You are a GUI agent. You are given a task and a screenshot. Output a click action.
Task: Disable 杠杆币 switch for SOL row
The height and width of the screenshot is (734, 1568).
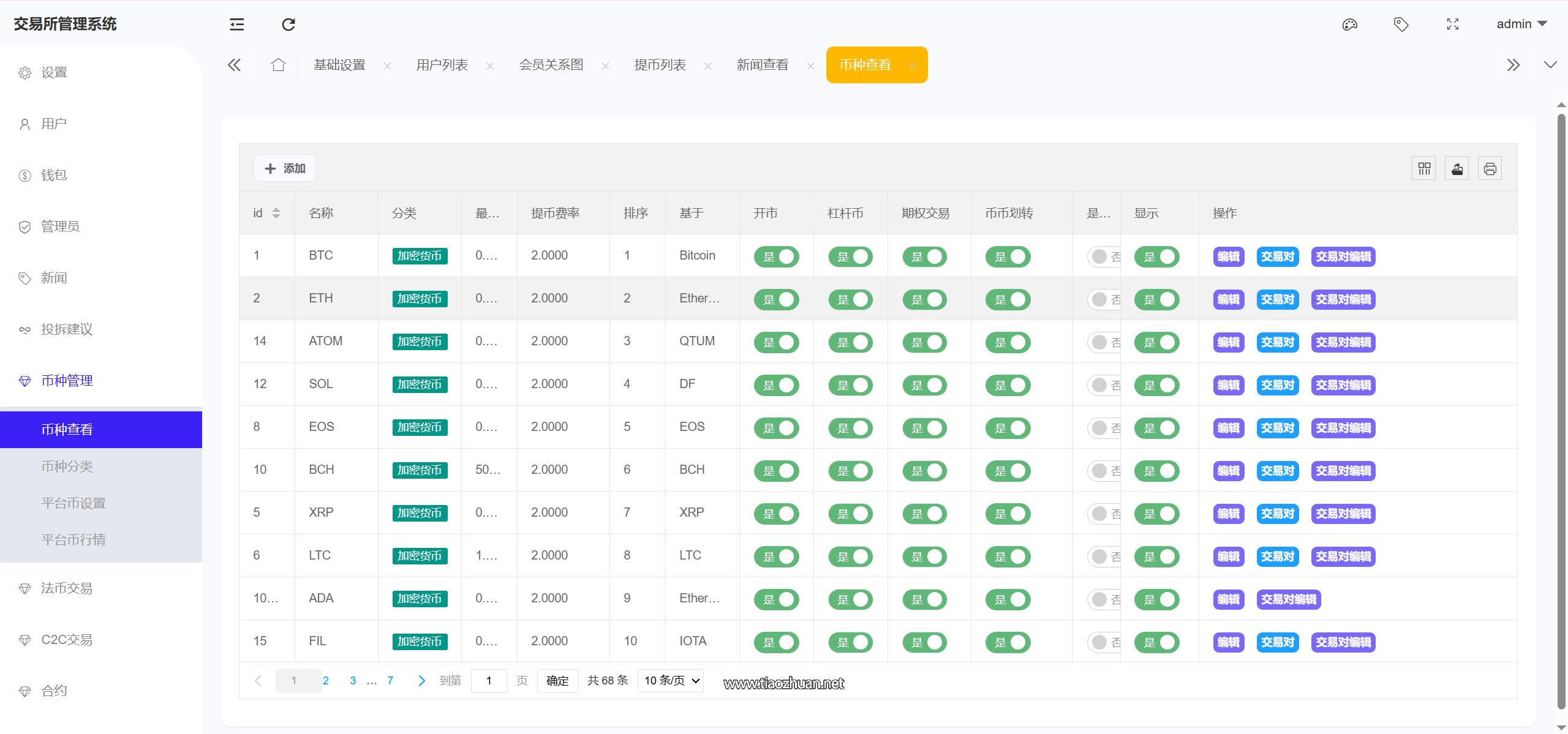coord(850,385)
